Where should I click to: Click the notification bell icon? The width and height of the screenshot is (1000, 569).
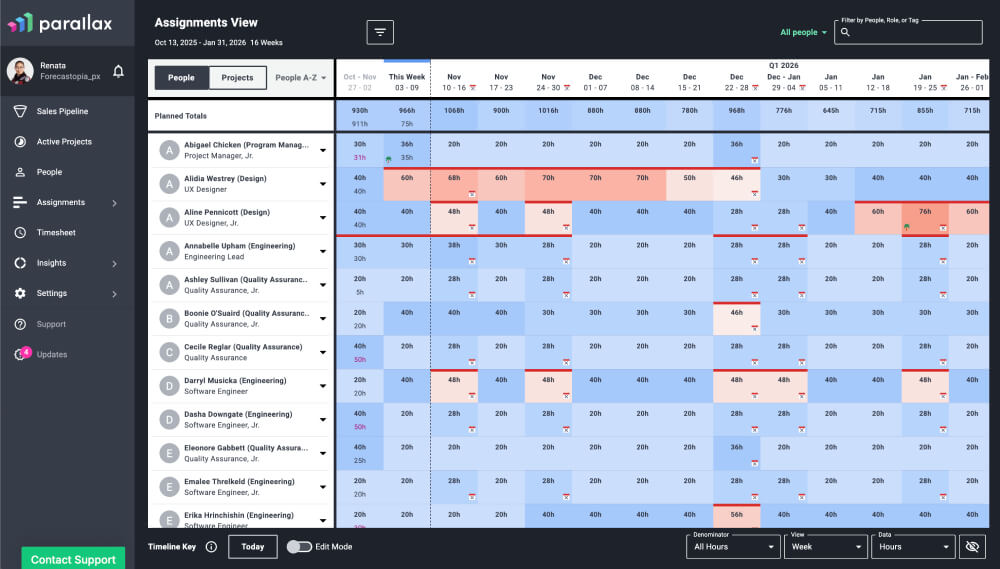(118, 71)
